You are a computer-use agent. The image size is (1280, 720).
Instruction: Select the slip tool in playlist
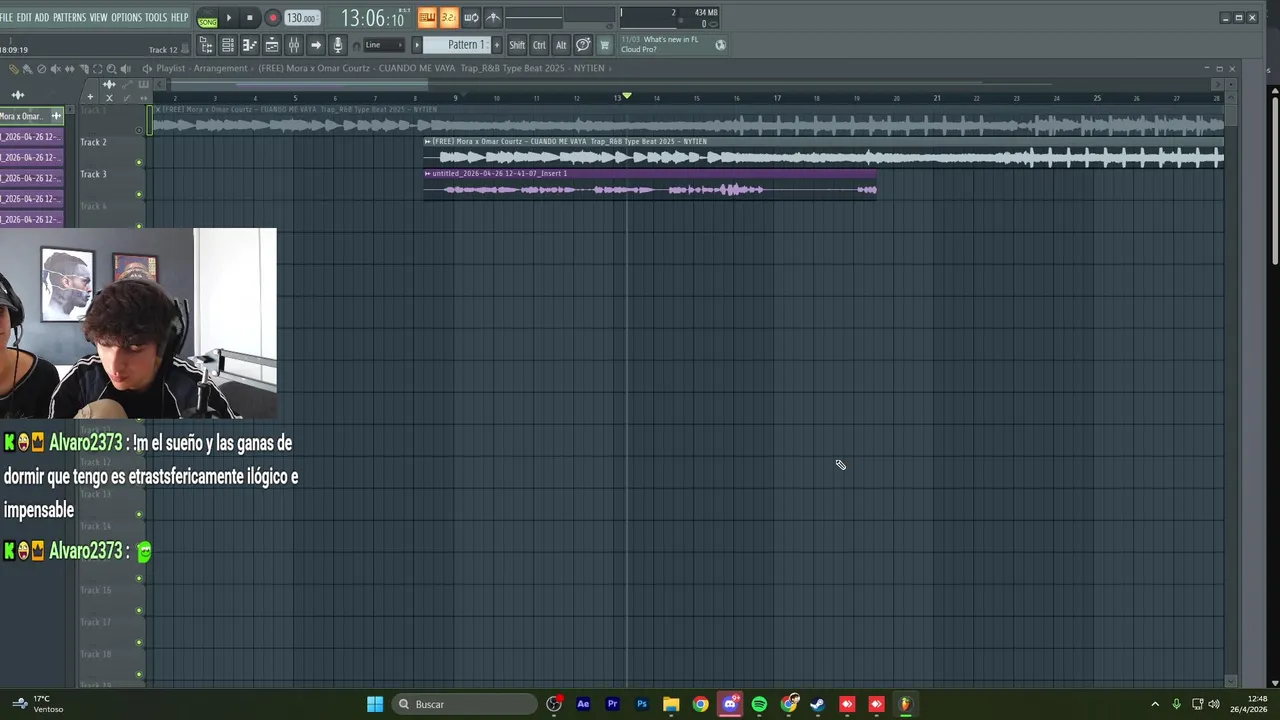[x=69, y=69]
